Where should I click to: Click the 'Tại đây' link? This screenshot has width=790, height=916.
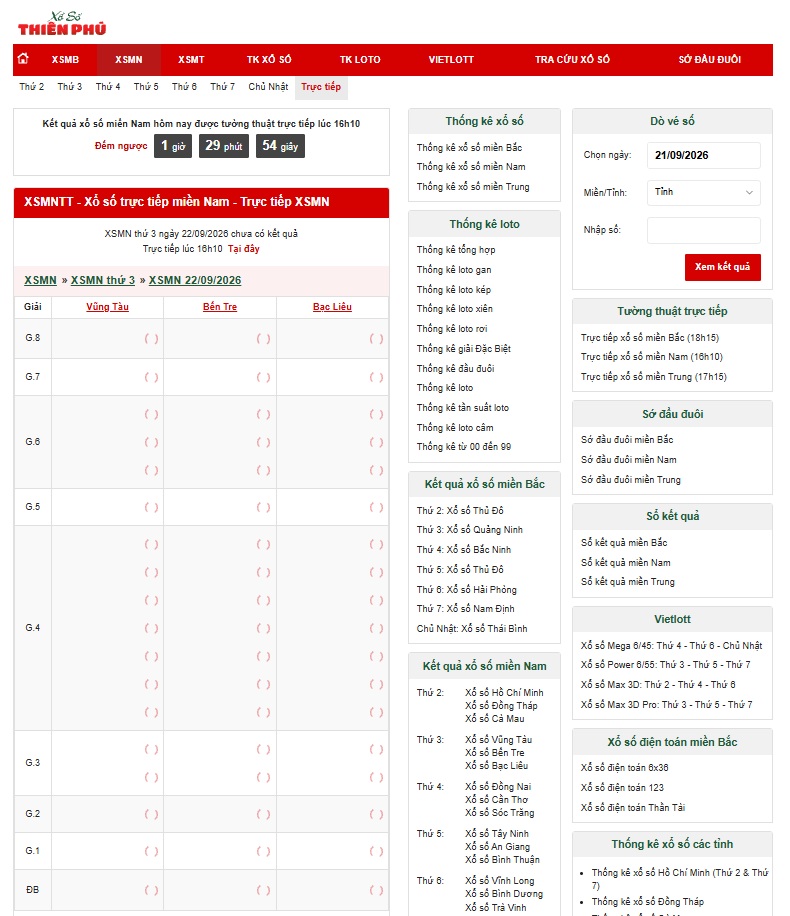point(244,249)
